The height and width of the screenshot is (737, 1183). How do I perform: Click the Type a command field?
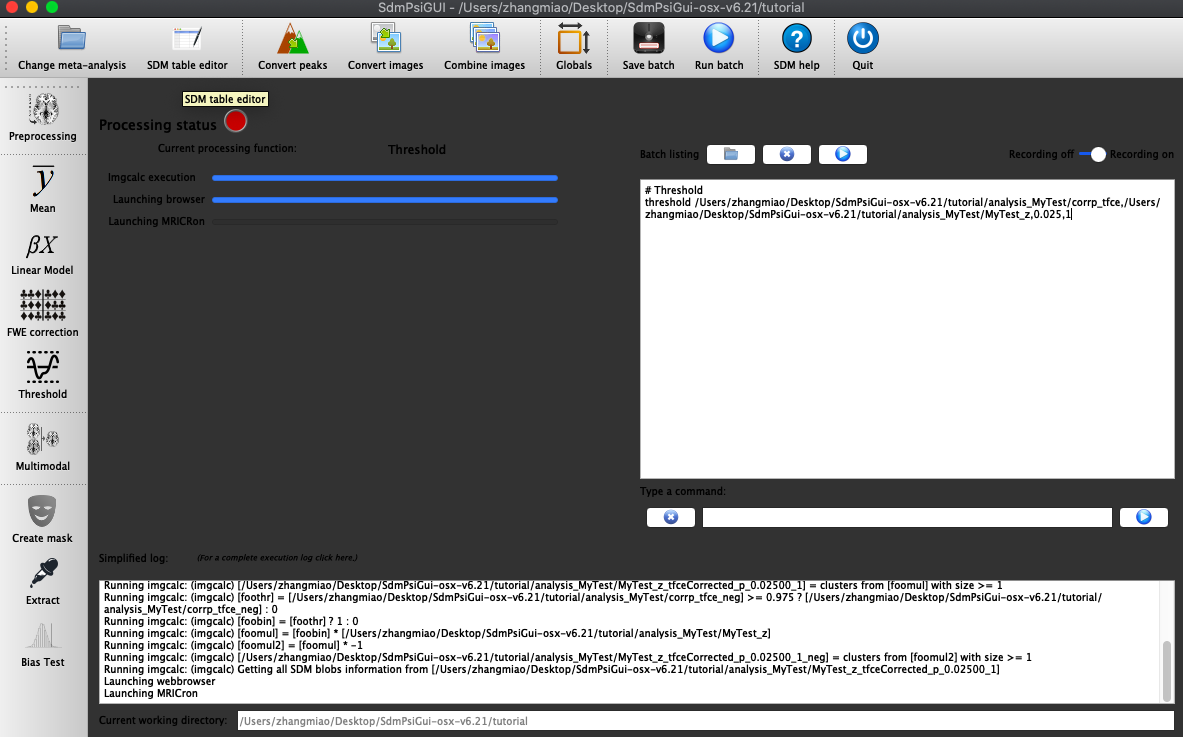(906, 517)
